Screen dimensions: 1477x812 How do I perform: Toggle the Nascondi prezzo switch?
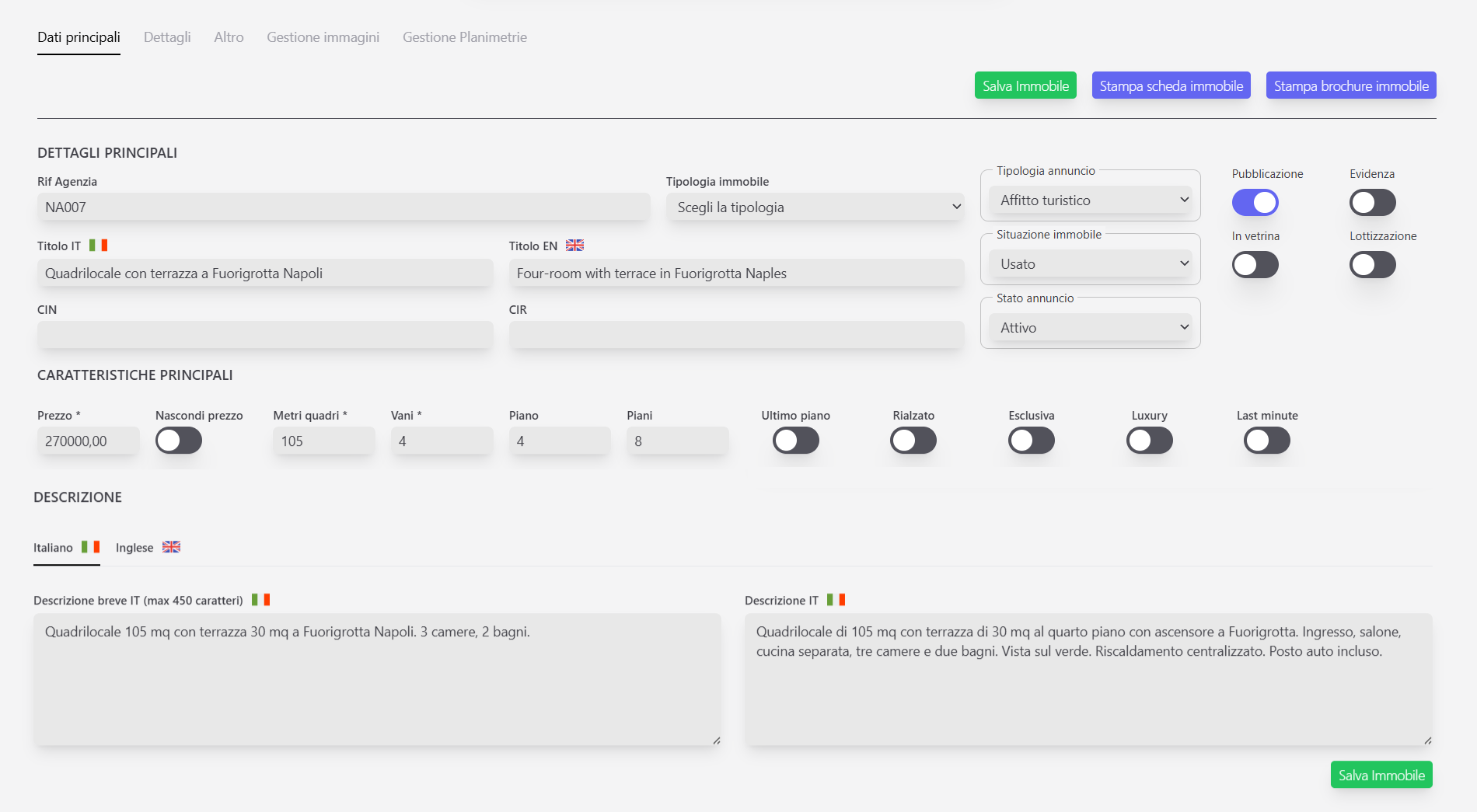[179, 441]
